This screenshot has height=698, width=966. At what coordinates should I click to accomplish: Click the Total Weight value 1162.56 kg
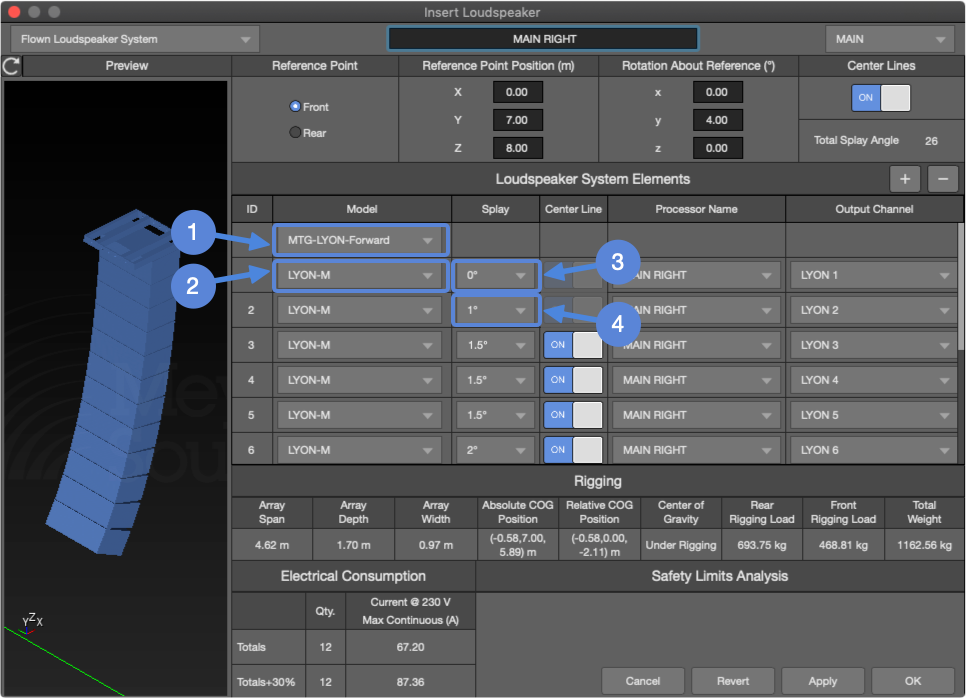click(x=924, y=545)
